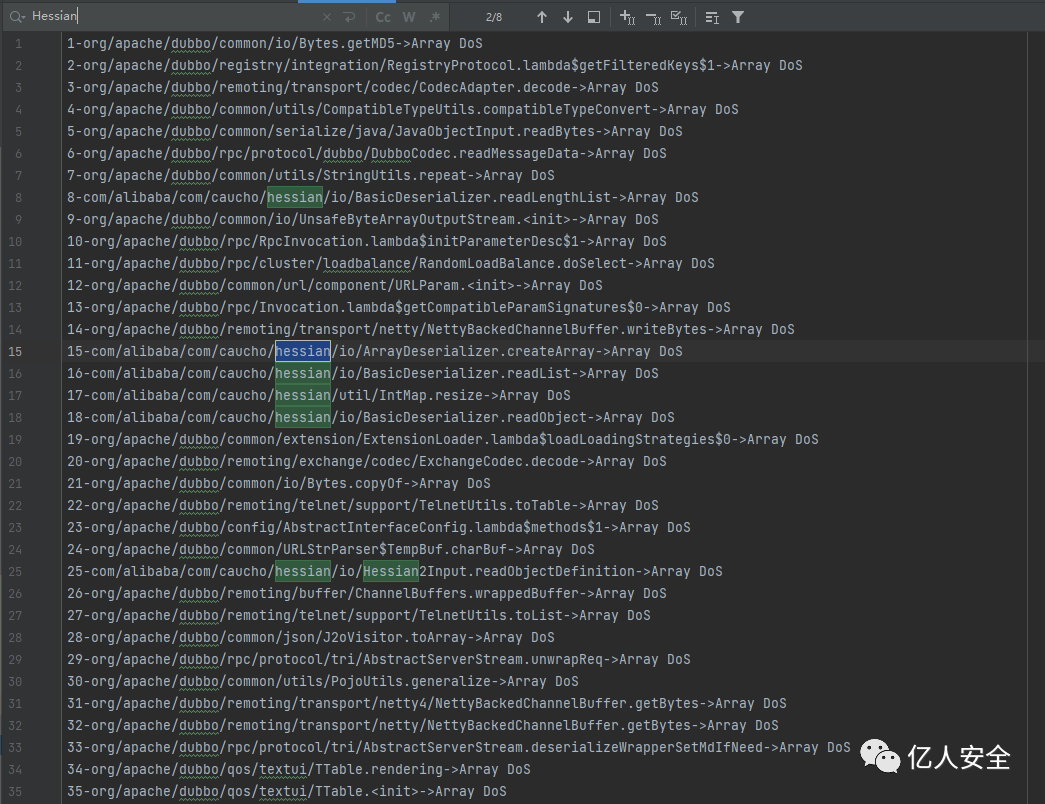Screen dimensions: 1045x804
Task: Open search results in Find window
Action: click(594, 17)
